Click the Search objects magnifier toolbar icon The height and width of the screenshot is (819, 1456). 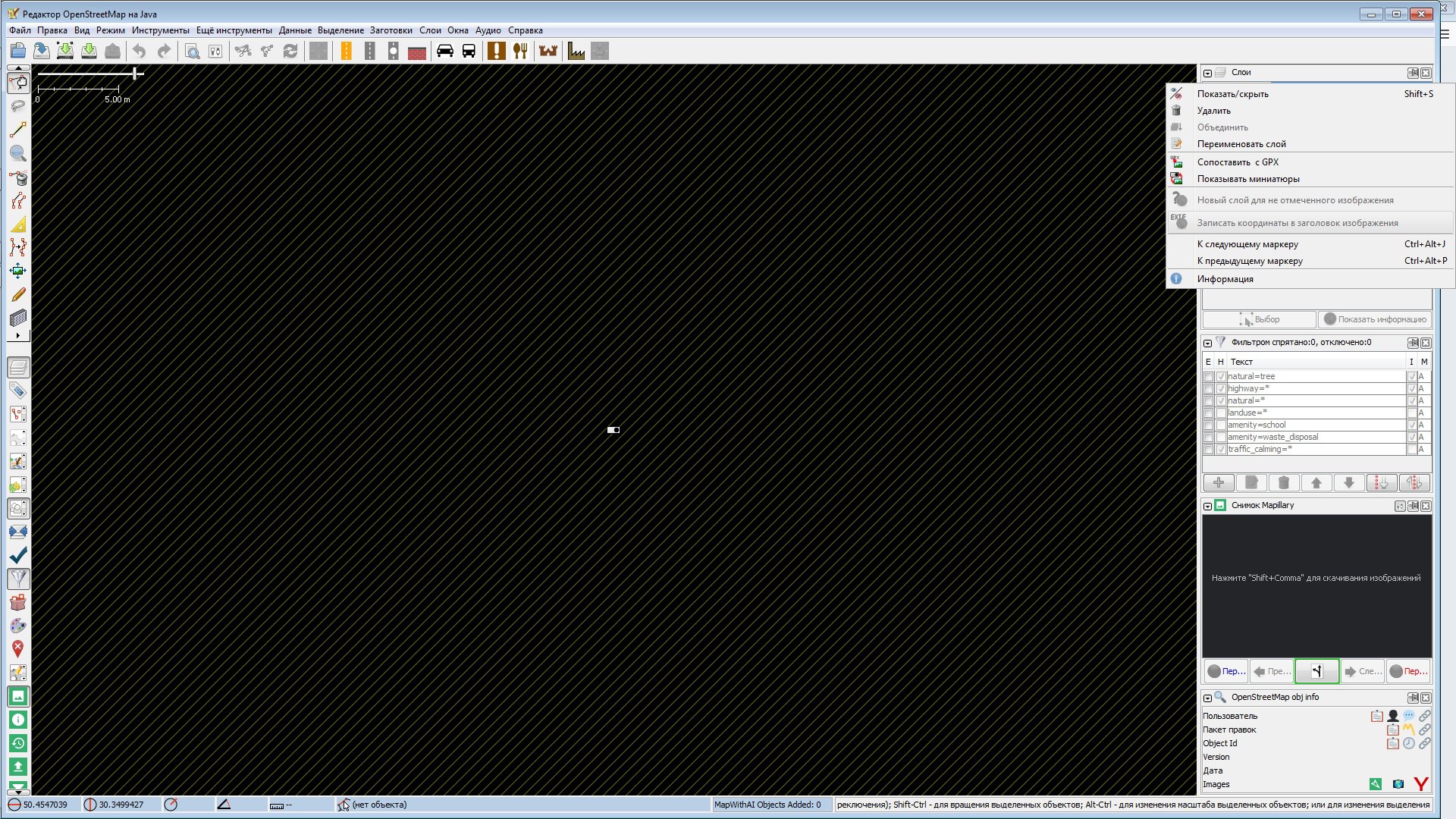click(x=193, y=52)
